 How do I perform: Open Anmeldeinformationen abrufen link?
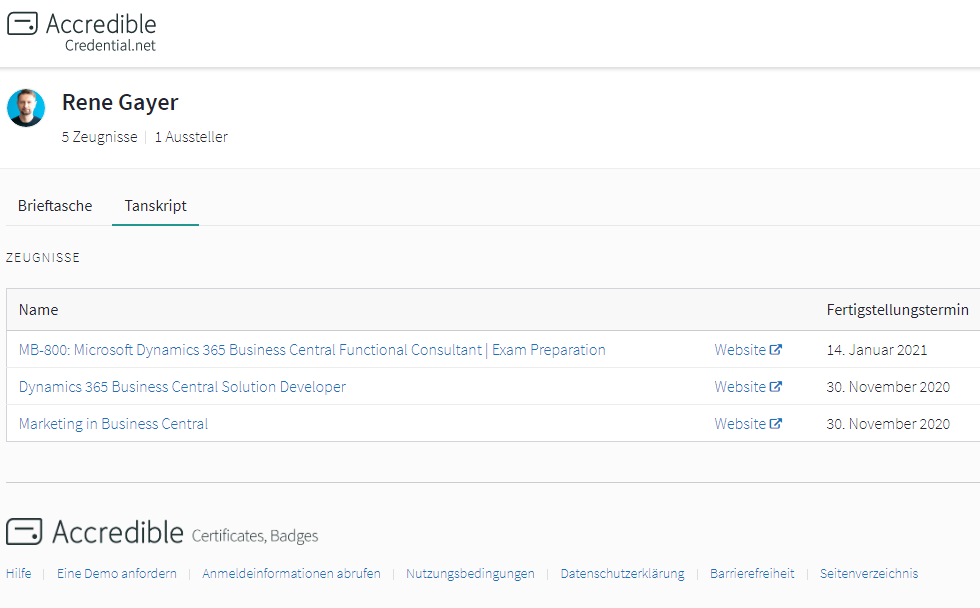coord(291,574)
